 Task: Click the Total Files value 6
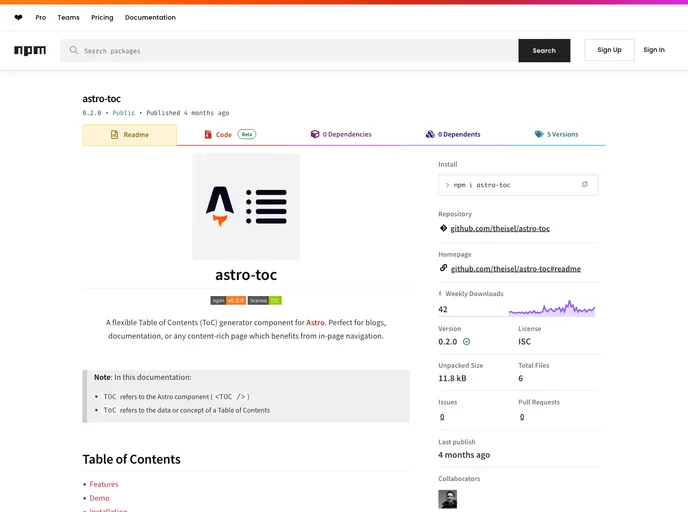(x=521, y=378)
